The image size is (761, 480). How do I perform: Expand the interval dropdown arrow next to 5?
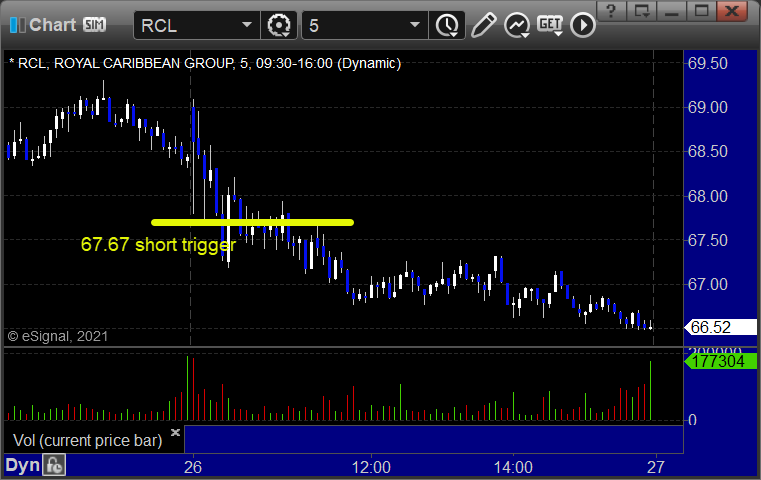414,25
